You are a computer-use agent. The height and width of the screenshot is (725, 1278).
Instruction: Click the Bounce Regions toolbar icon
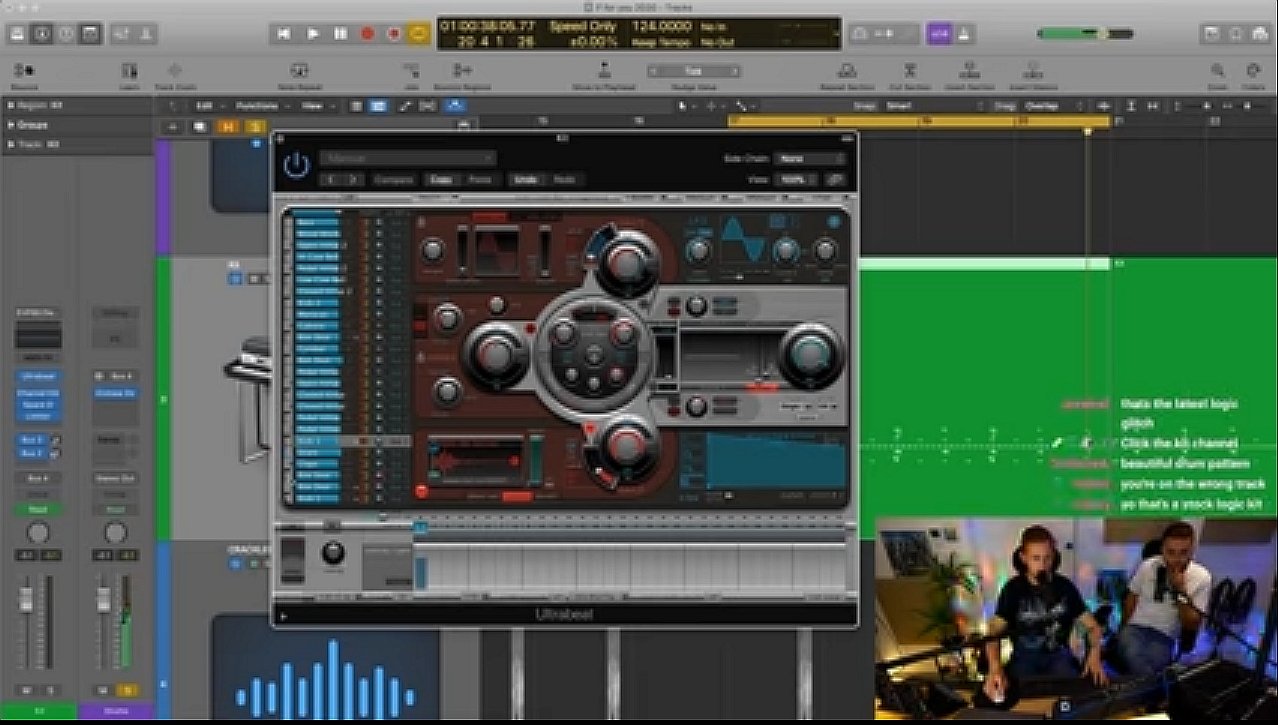462,71
